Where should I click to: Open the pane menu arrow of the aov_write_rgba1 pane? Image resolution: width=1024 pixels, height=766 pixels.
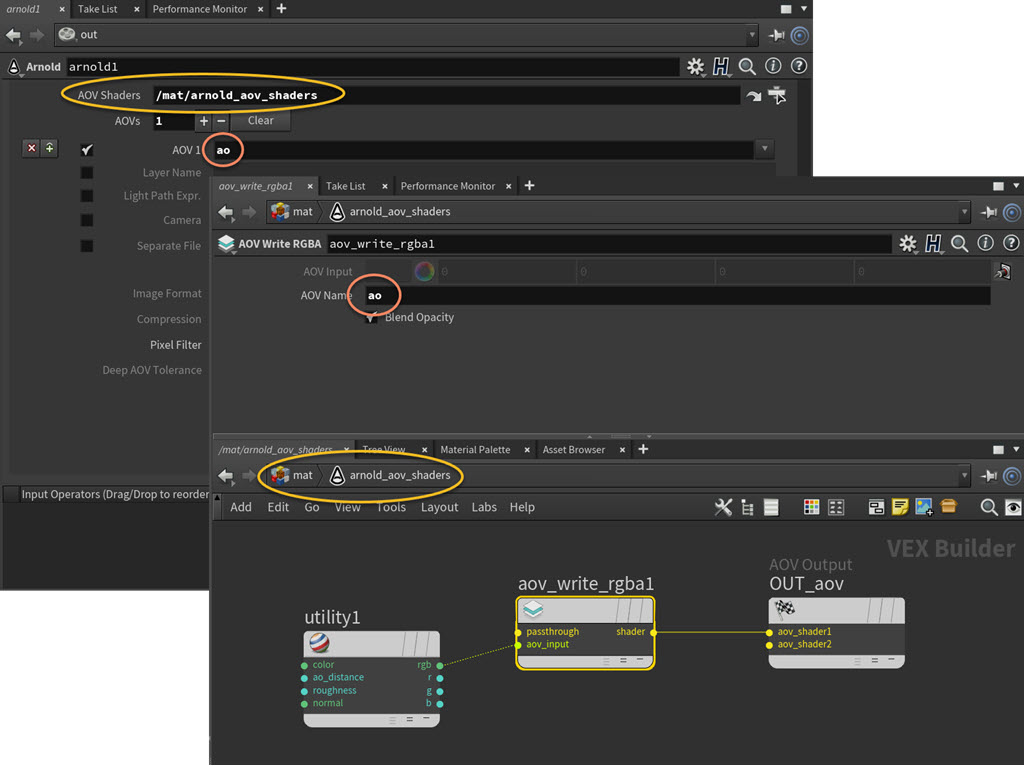pos(1016,186)
